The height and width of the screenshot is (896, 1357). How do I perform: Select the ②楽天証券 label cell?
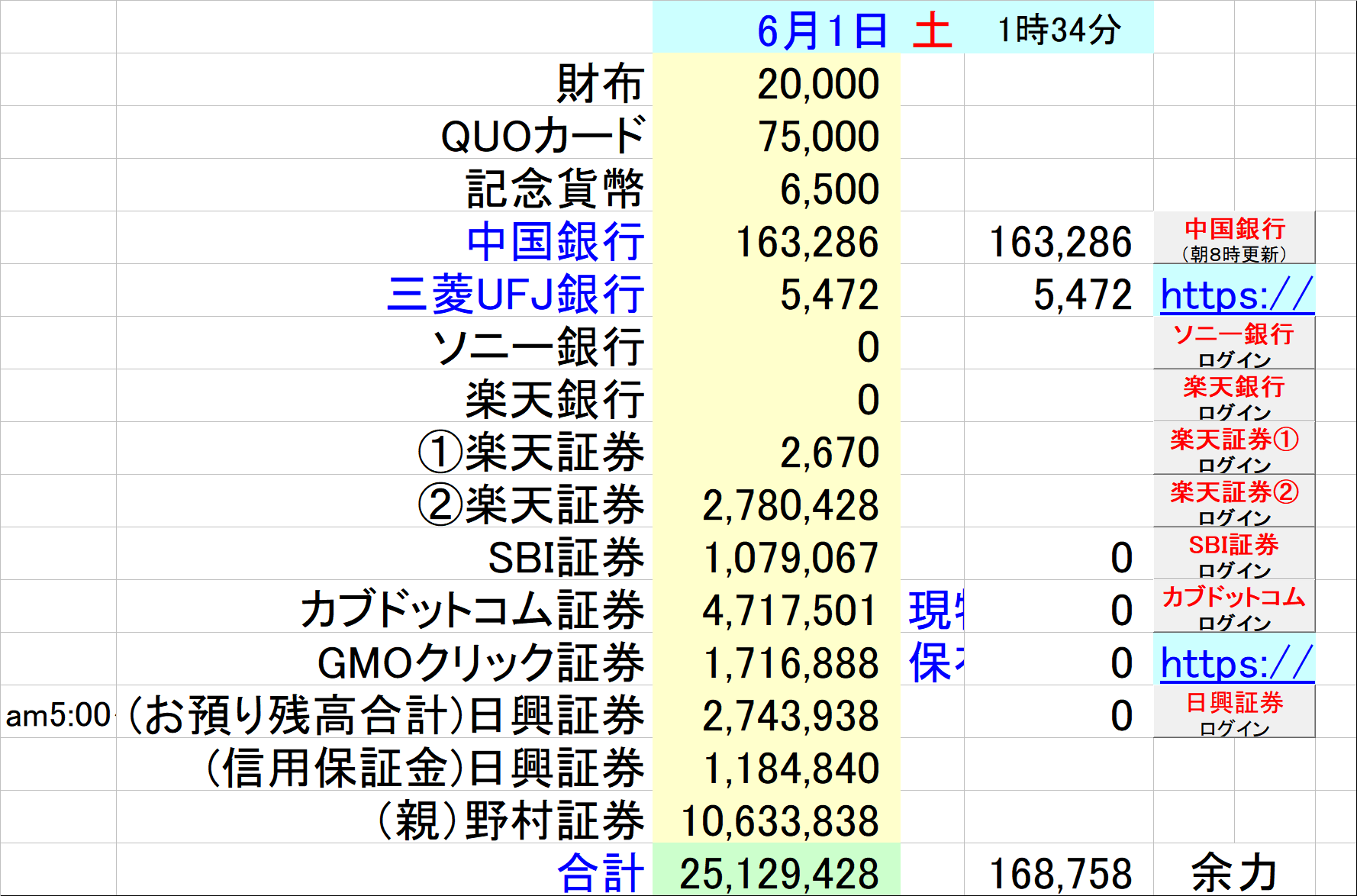pyautogui.click(x=385, y=501)
